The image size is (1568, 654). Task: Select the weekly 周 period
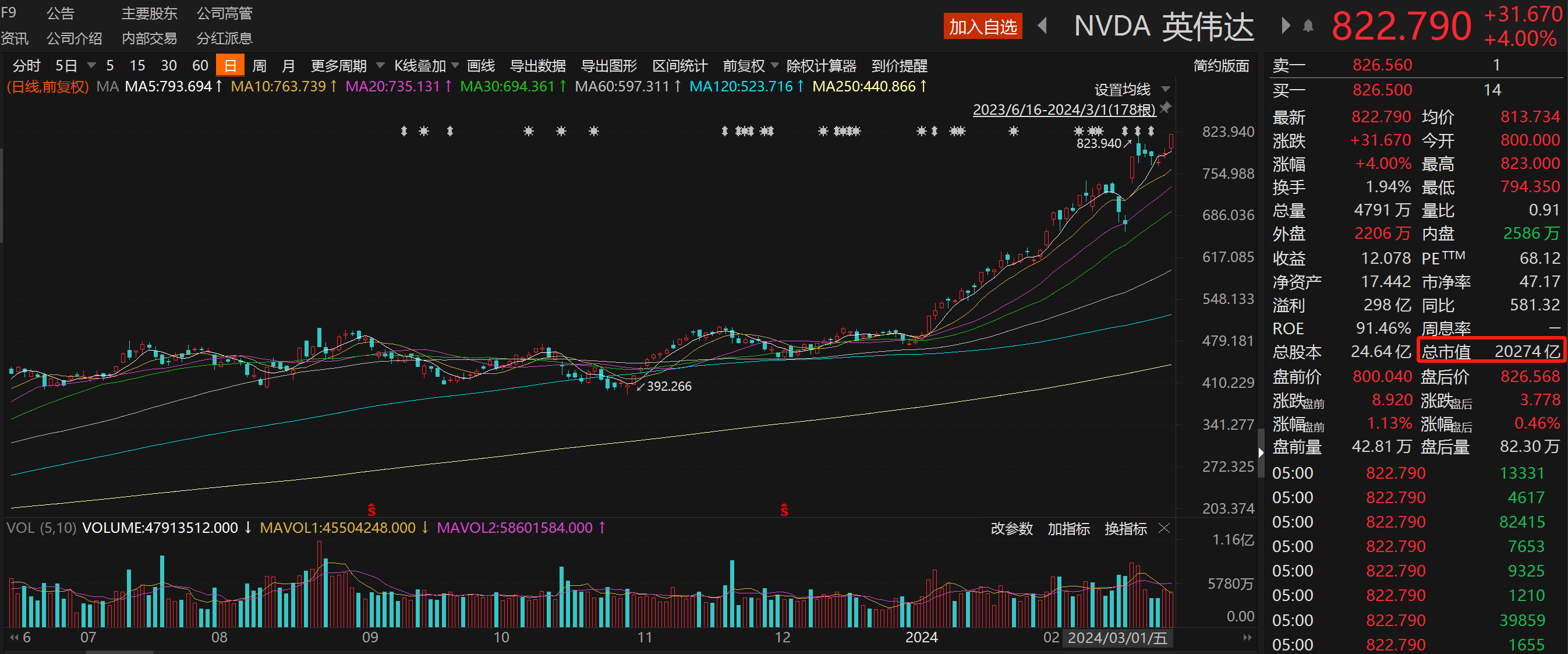point(259,65)
